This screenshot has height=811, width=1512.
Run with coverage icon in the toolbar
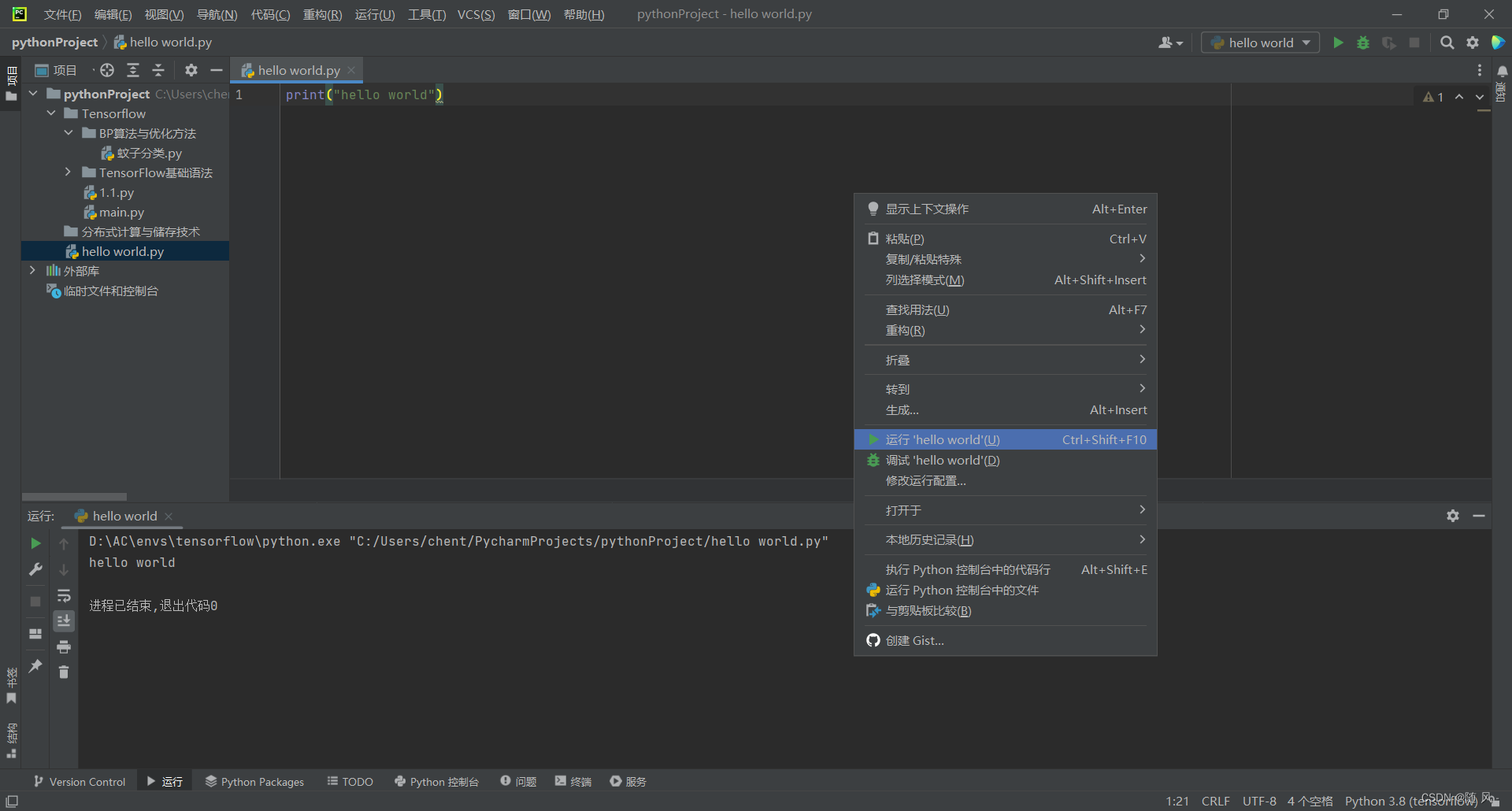1389,43
